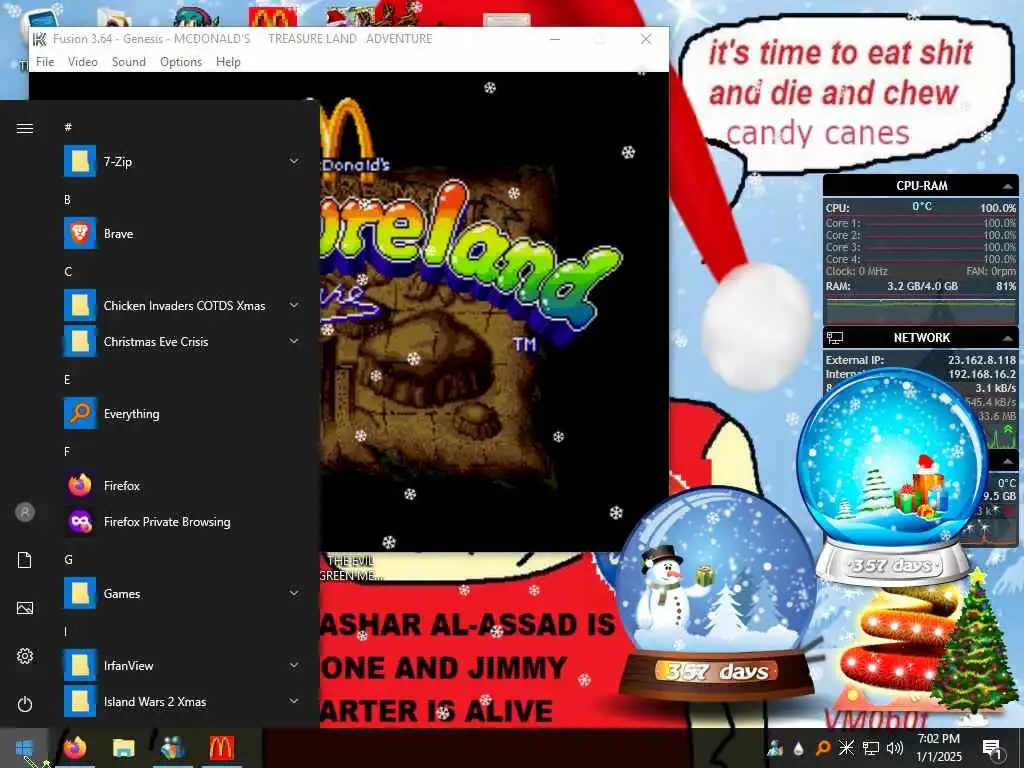Screen dimensions: 1024x768
Task: Click the '#' letter header in app list
Action: 68,127
